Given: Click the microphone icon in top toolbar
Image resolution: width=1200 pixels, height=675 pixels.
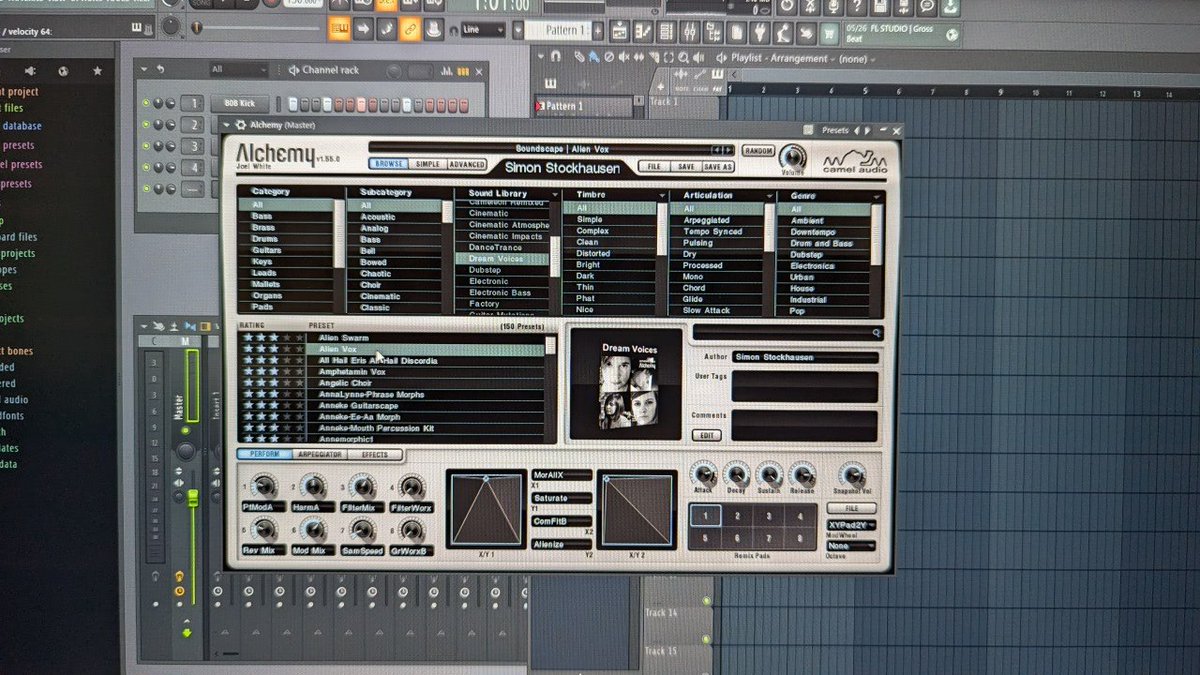Looking at the screenshot, I should tap(833, 6).
